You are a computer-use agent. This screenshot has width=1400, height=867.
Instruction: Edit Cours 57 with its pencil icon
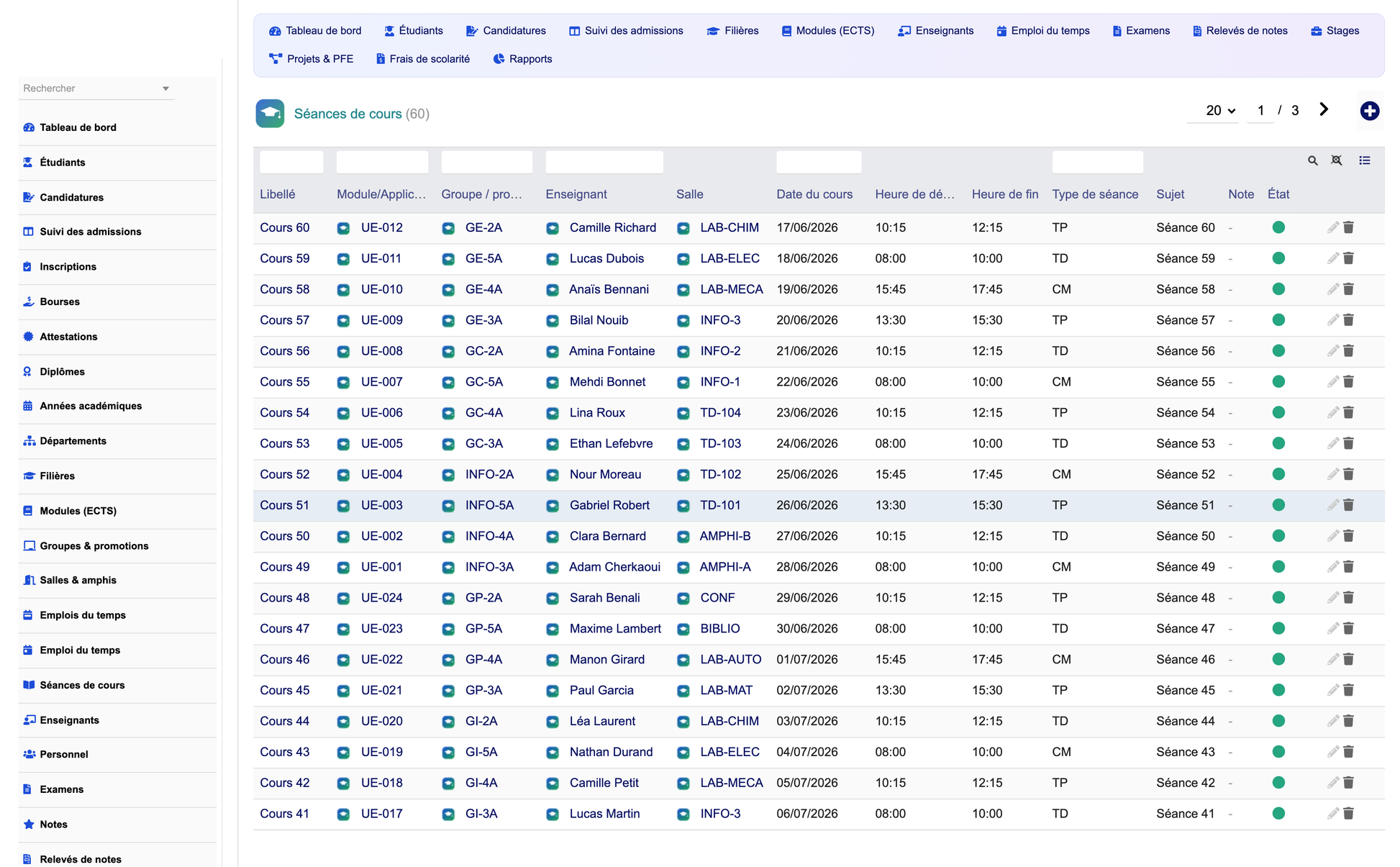(1332, 320)
